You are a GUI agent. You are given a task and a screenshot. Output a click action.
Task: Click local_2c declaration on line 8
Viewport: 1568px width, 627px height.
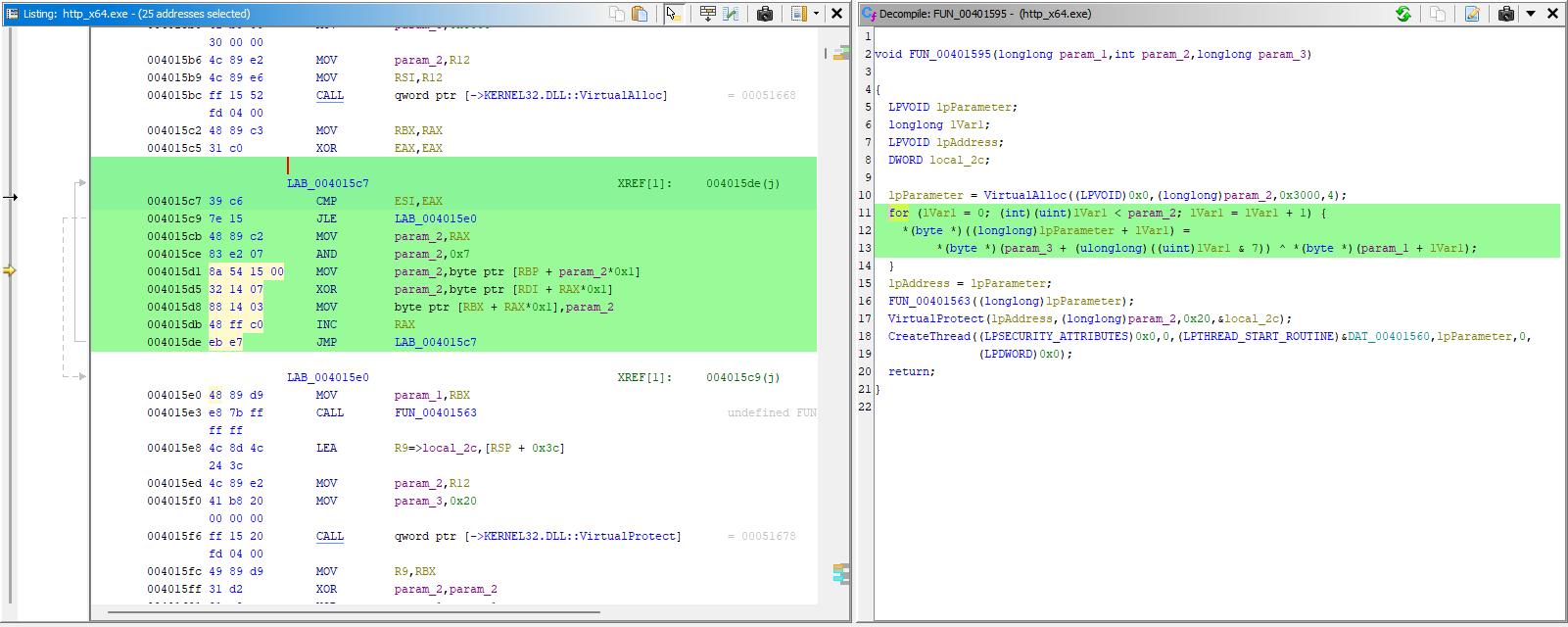point(956,160)
